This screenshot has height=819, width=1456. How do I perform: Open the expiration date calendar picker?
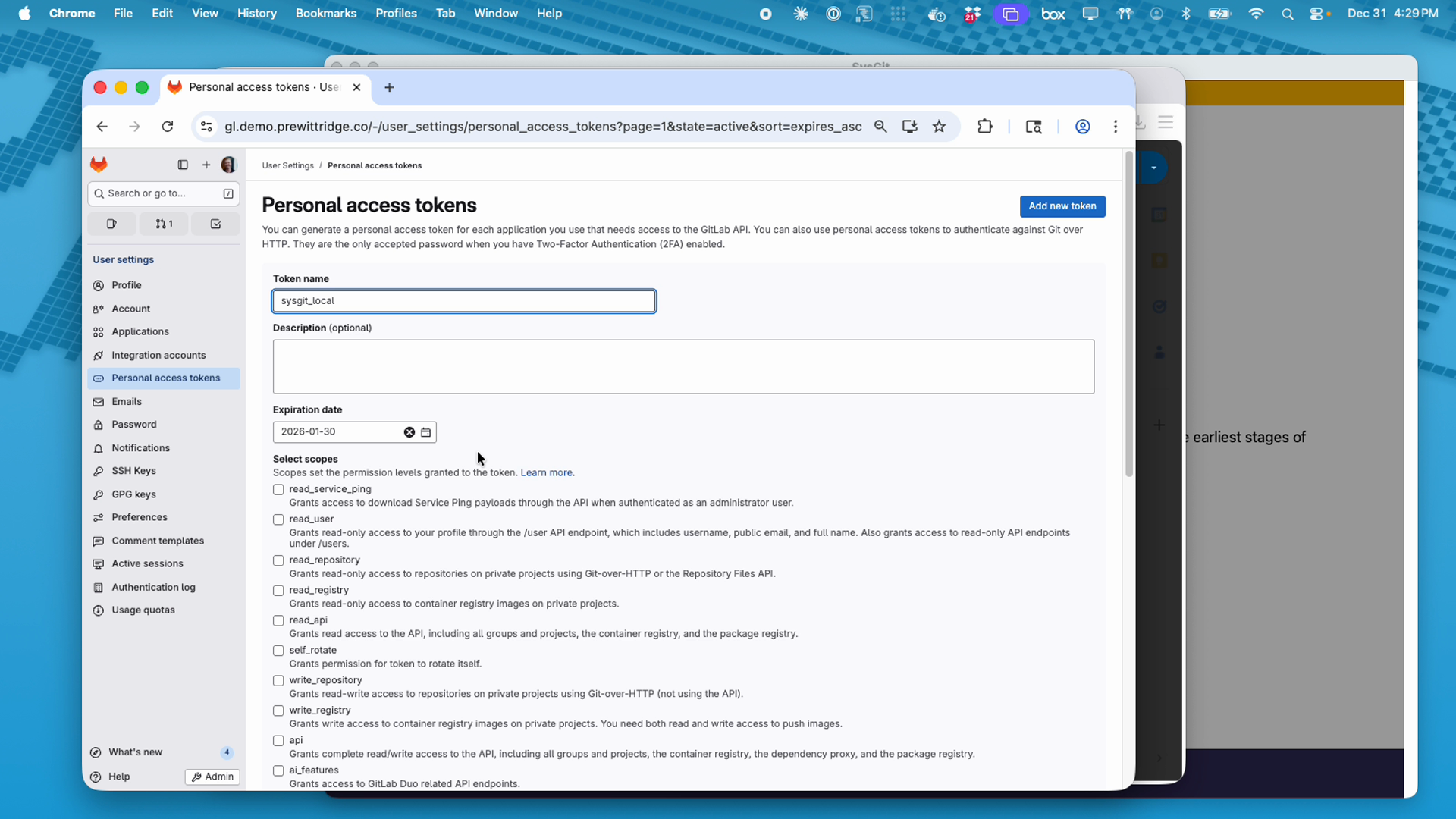point(426,432)
